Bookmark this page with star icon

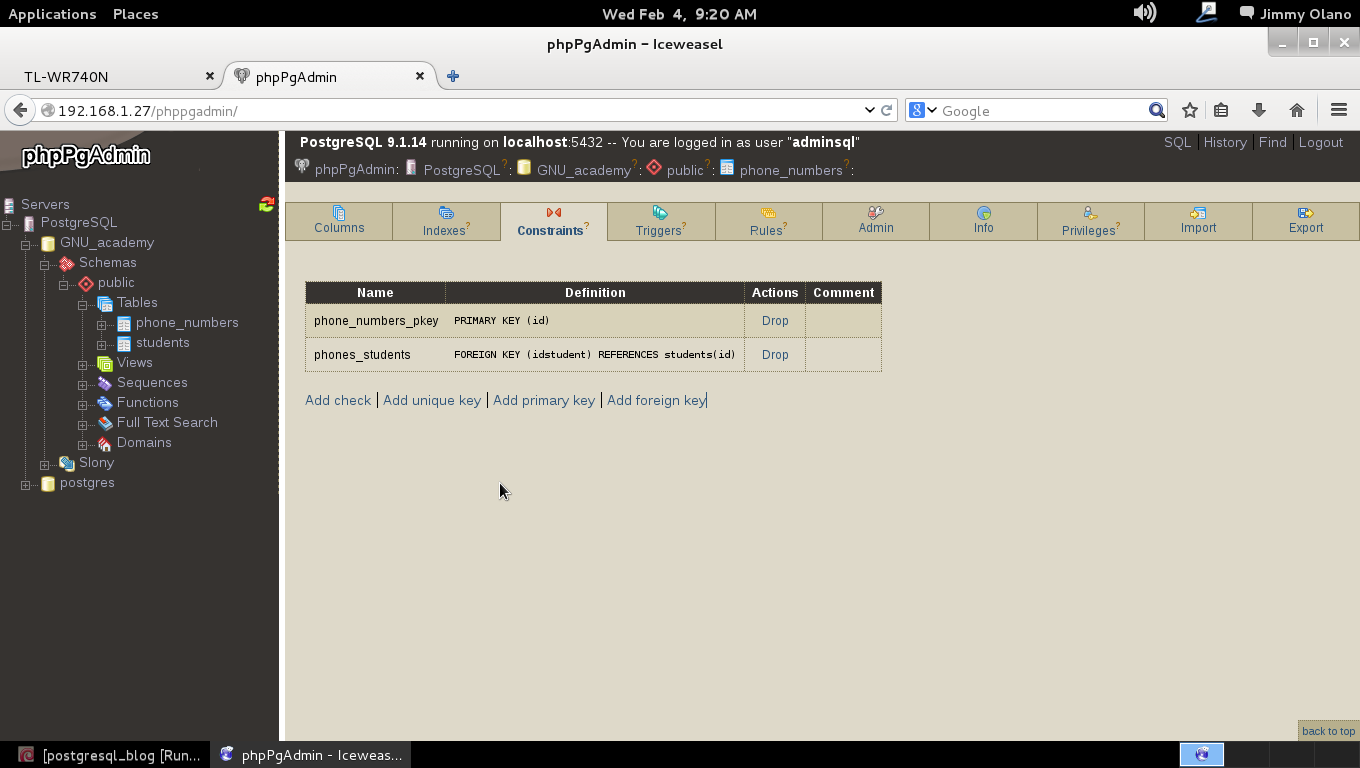[x=1189, y=110]
